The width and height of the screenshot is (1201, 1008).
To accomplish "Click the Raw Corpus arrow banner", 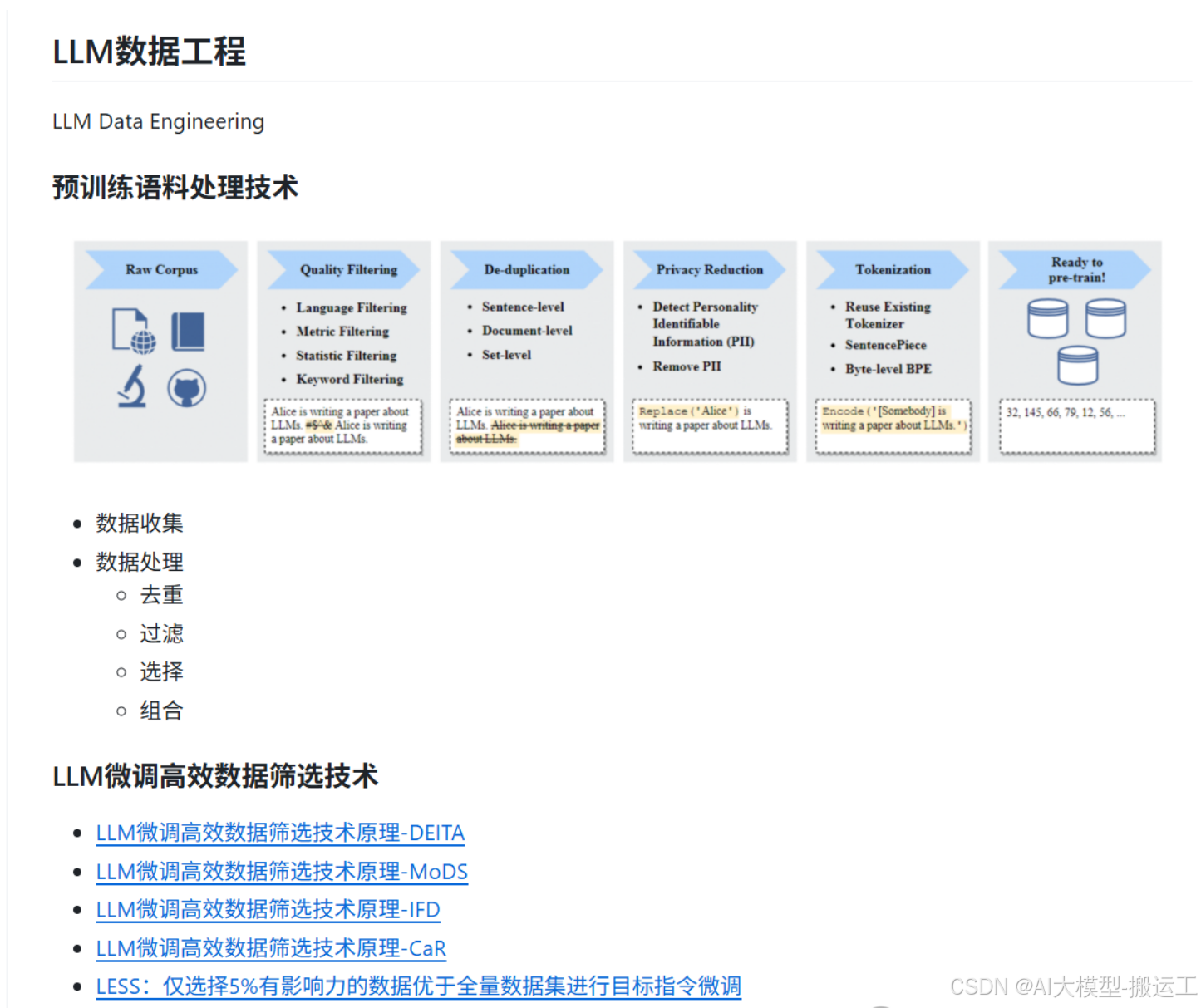I will tap(161, 269).
